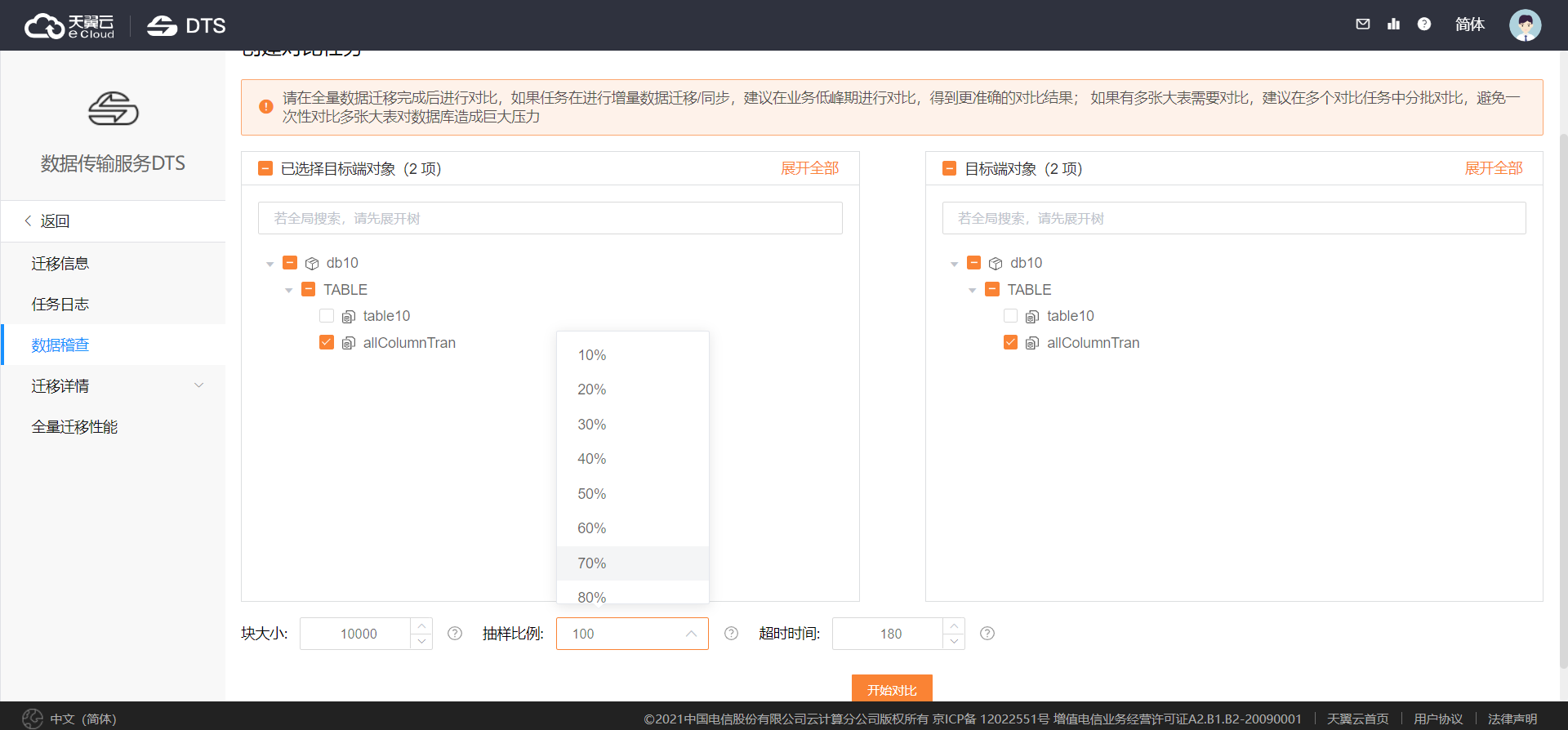Check table10 in the right target tree
This screenshot has height=730, width=1568.
1010,316
